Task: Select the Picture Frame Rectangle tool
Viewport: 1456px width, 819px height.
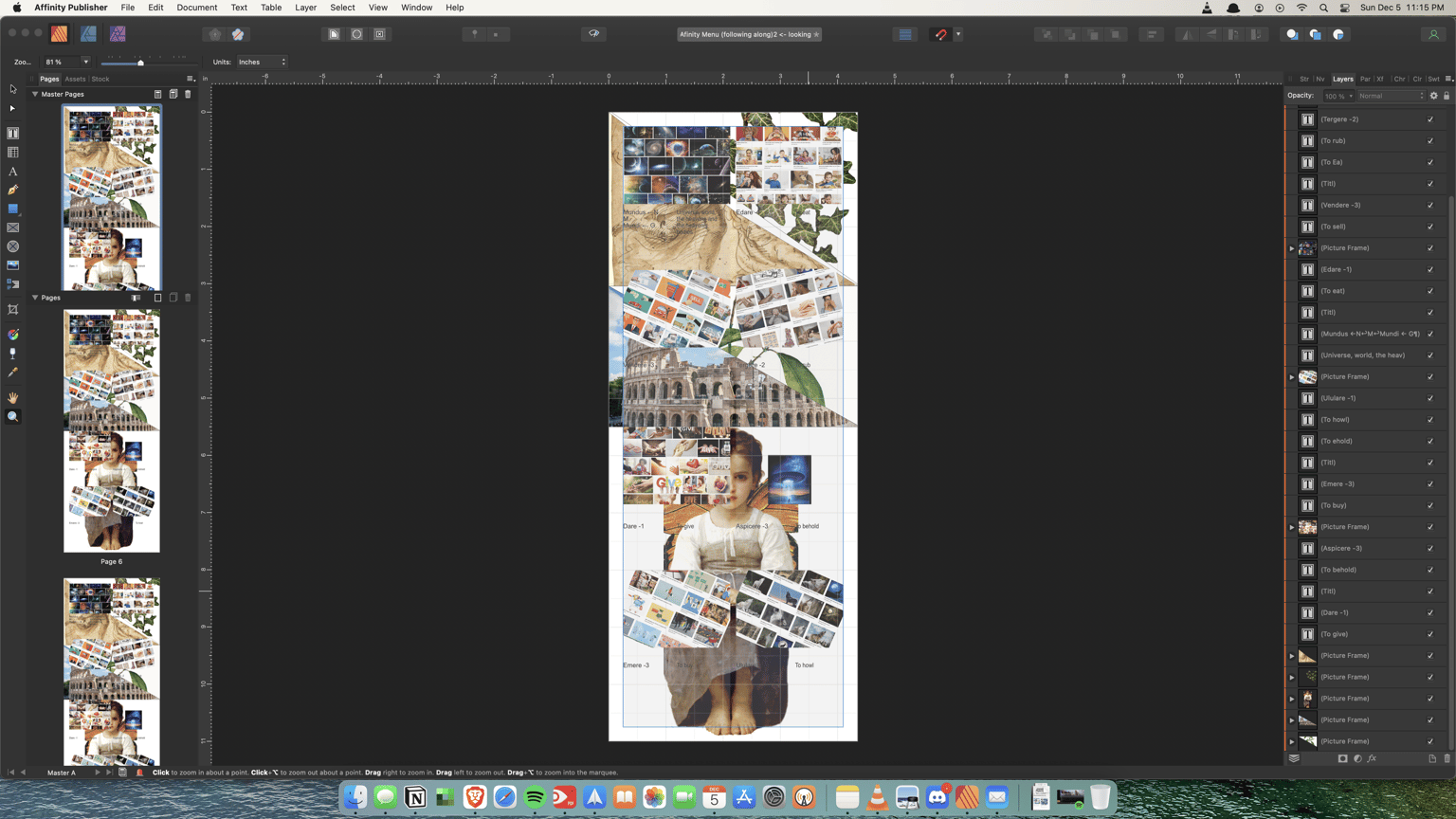Action: 13,227
